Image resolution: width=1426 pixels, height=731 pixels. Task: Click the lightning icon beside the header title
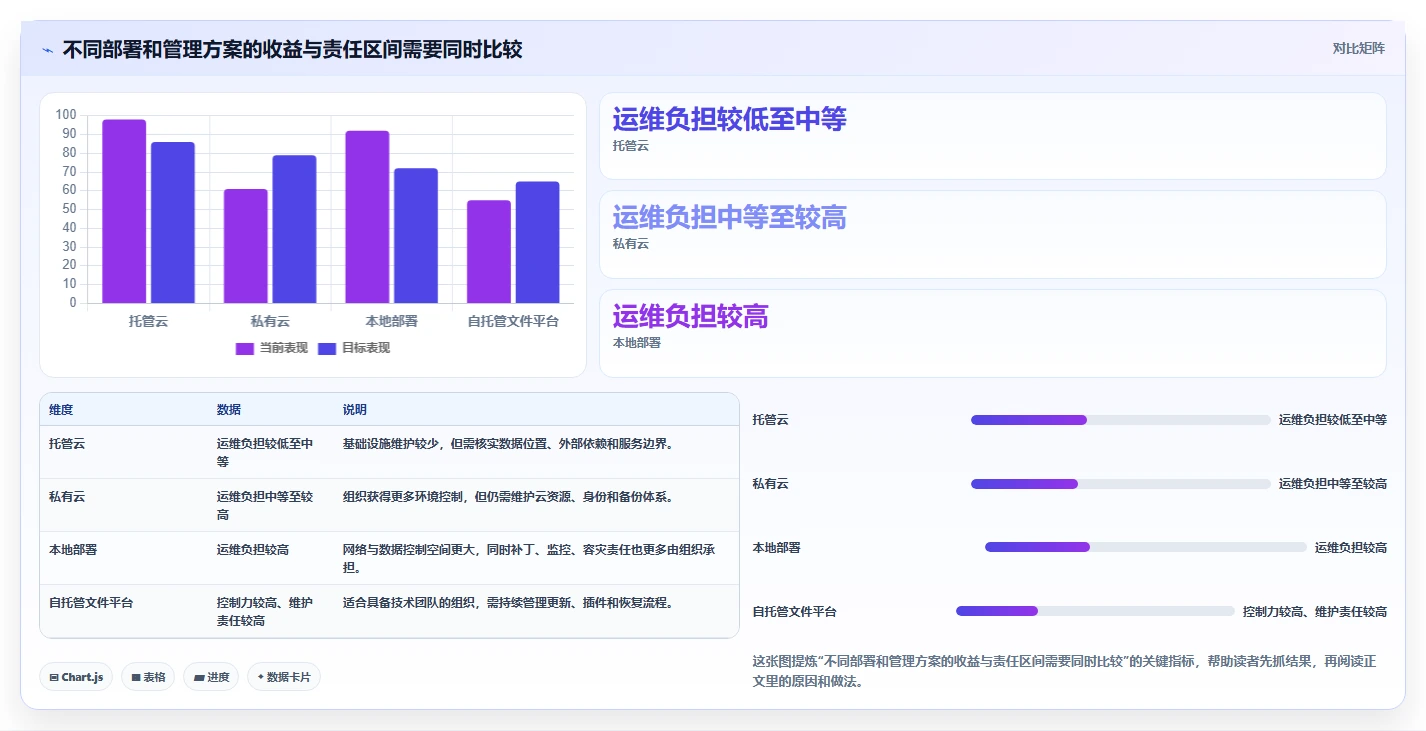click(x=47, y=50)
